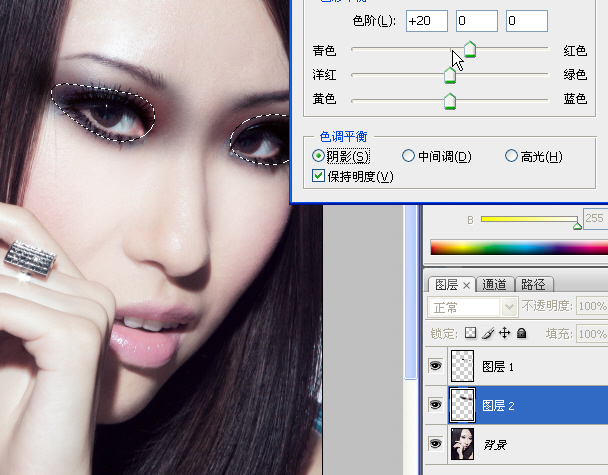The height and width of the screenshot is (475, 608).
Task: Hide 图层 1 using its eye icon
Action: point(436,367)
